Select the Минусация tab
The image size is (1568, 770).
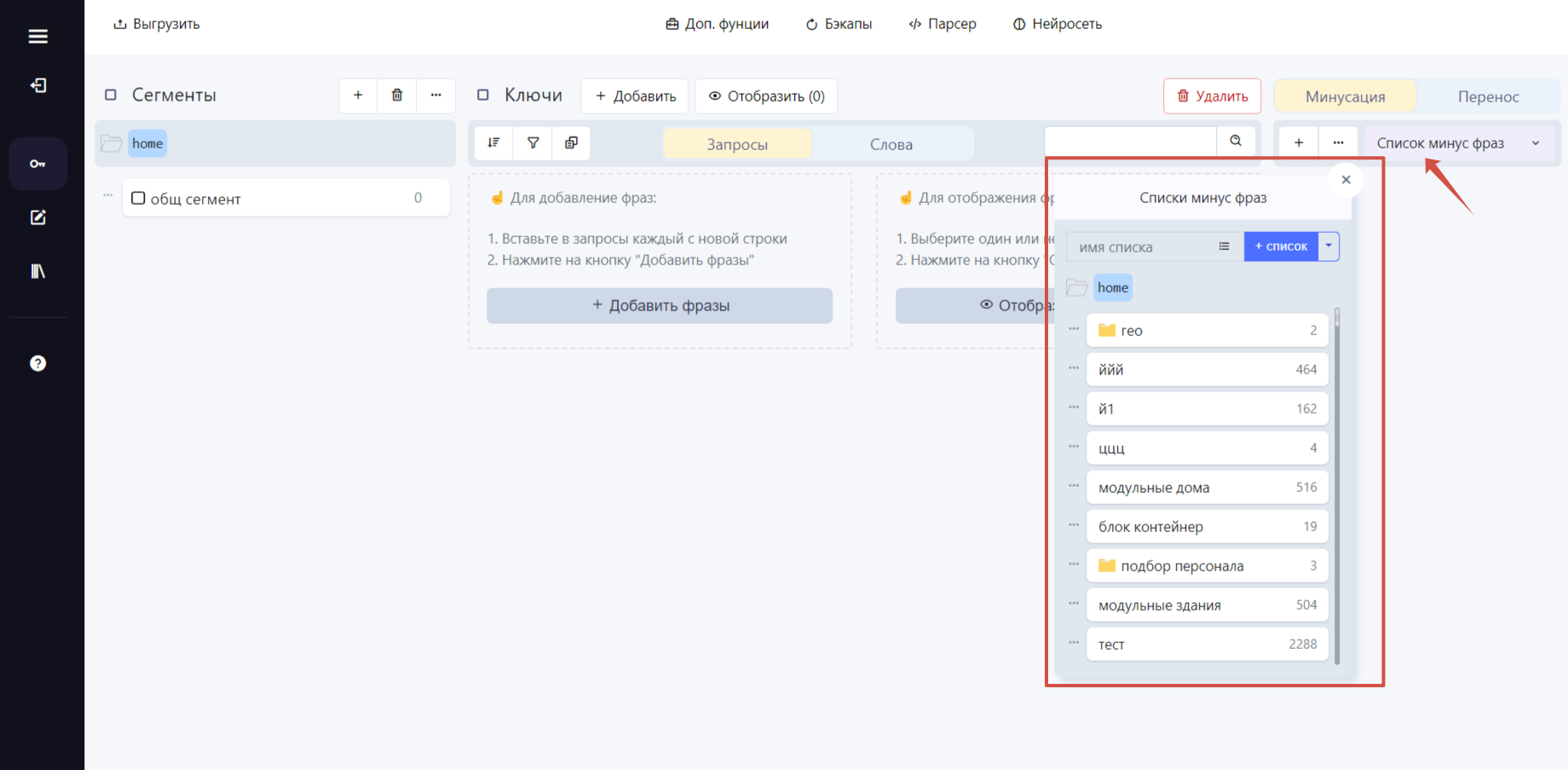tap(1345, 96)
